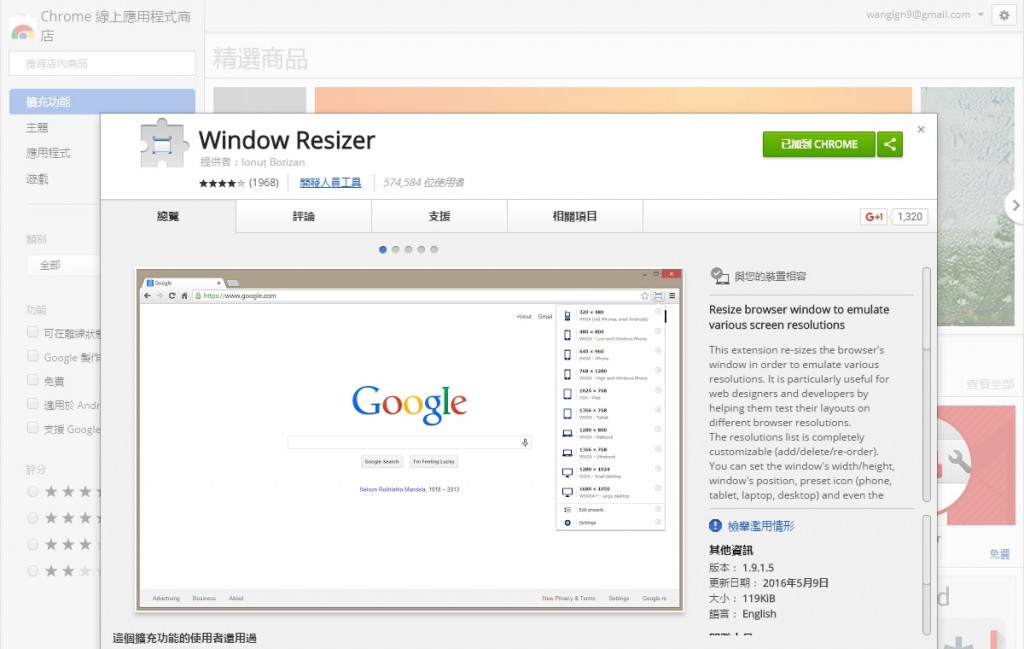Click the third carousel dot indicator
Screen dimensions: 1024x649
click(x=408, y=249)
